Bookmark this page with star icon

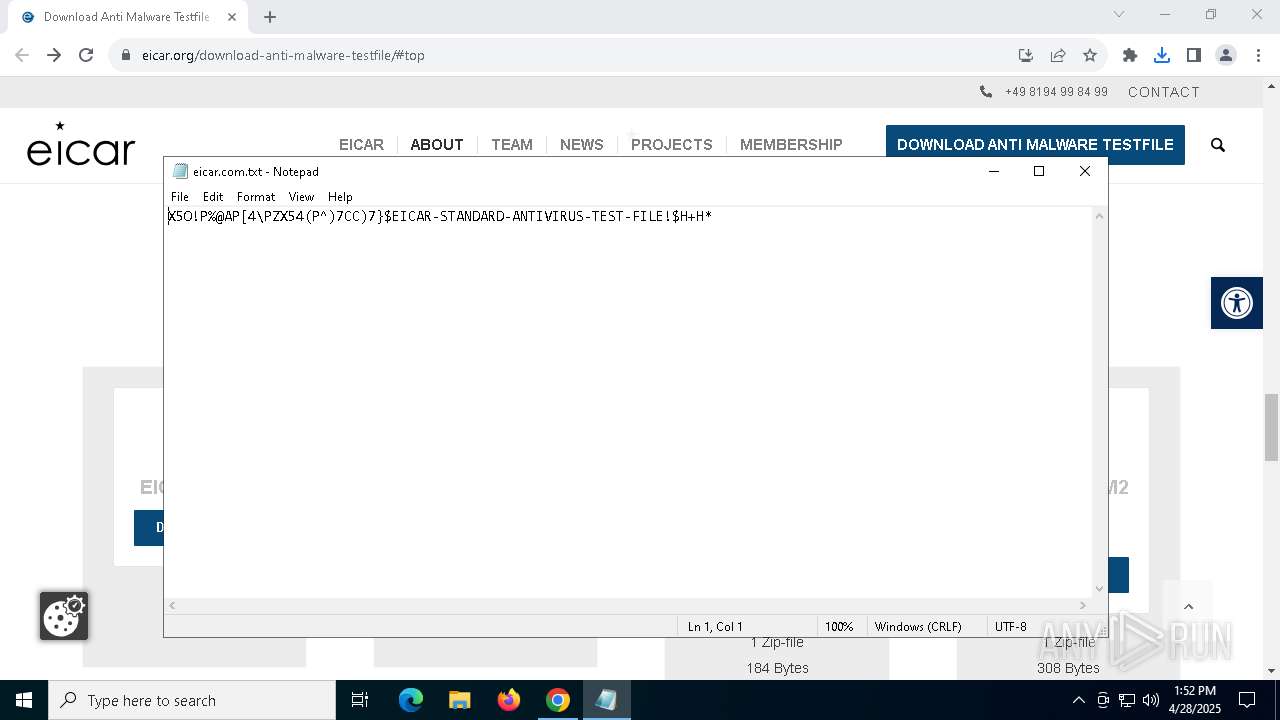coord(1090,55)
